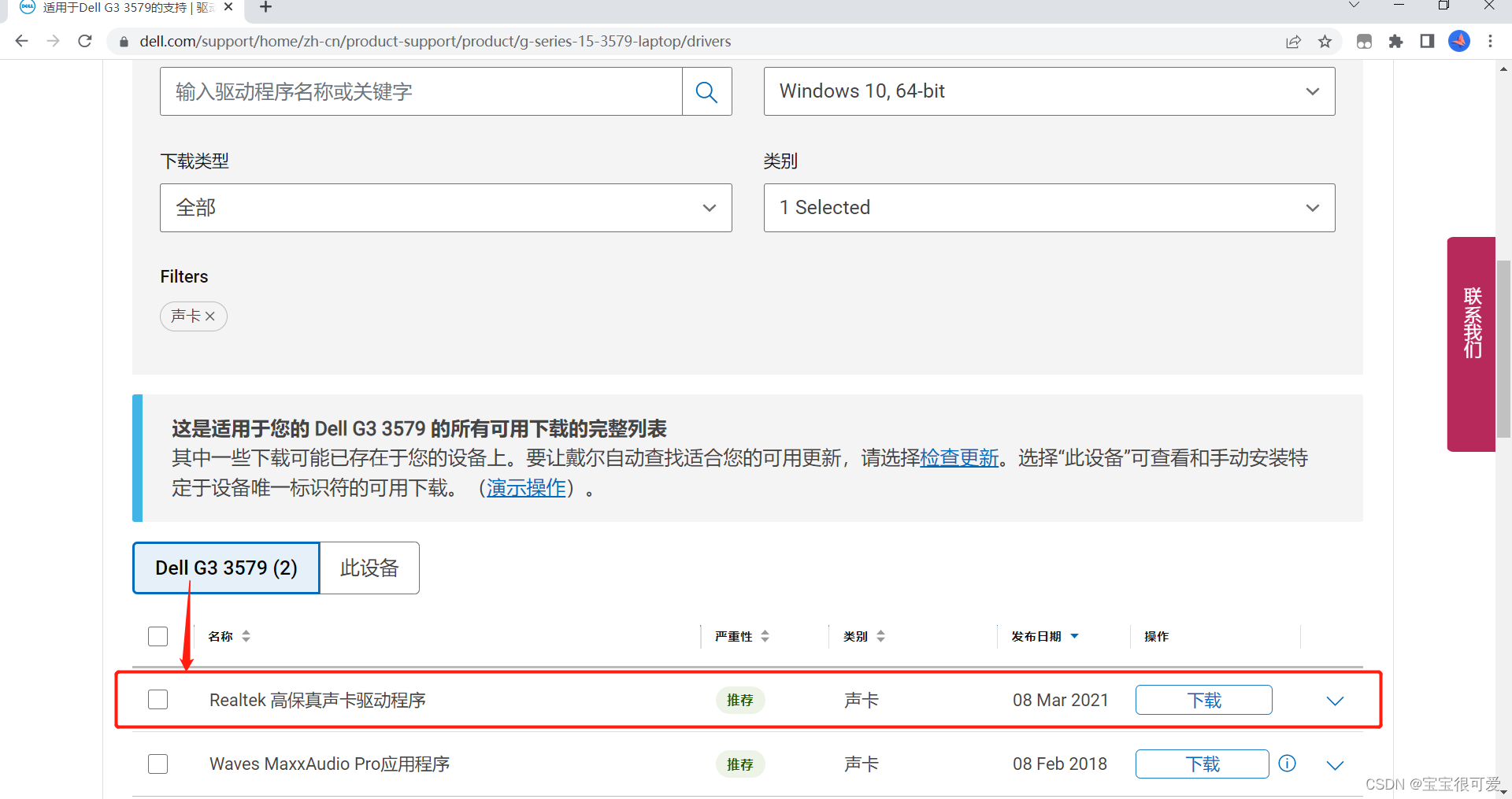This screenshot has height=799, width=1512.
Task: Click scrollbar up arrow
Action: click(1503, 69)
